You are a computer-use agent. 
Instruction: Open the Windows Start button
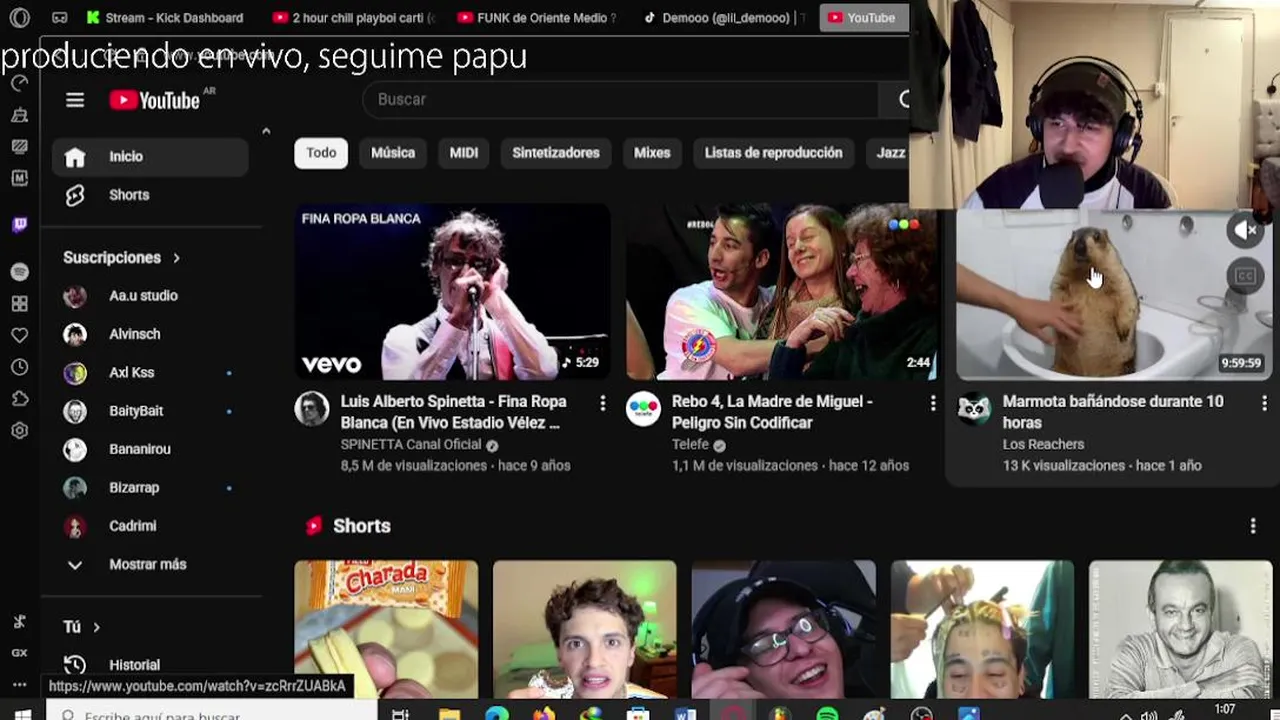tap(22, 714)
